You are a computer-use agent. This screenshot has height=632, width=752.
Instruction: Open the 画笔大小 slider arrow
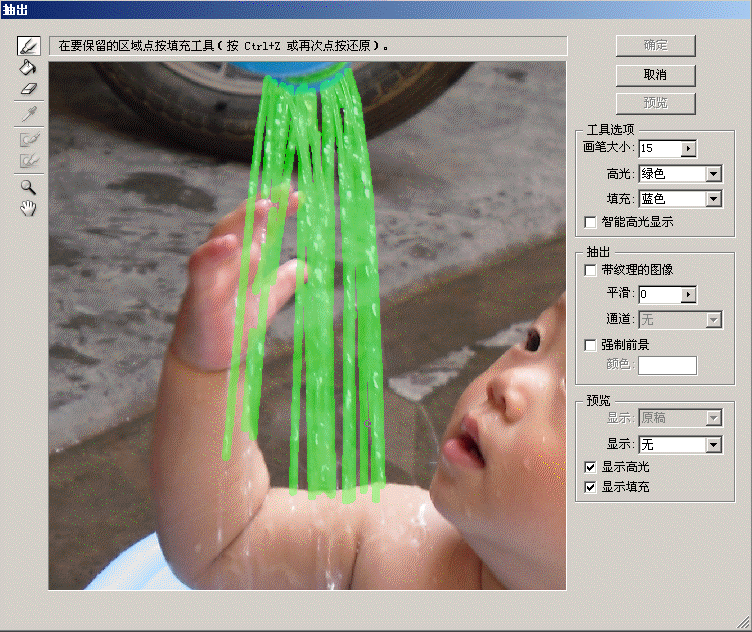click(688, 149)
